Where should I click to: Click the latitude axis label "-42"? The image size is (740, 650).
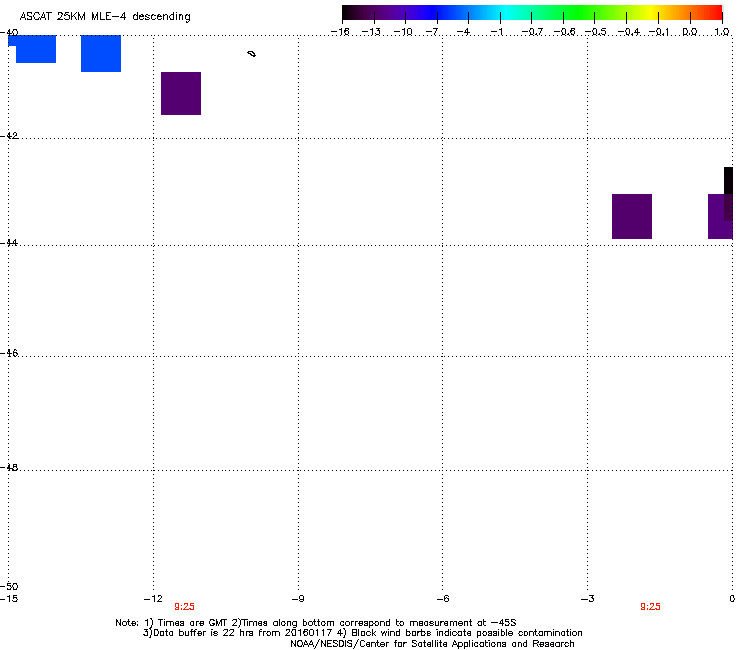(9, 135)
